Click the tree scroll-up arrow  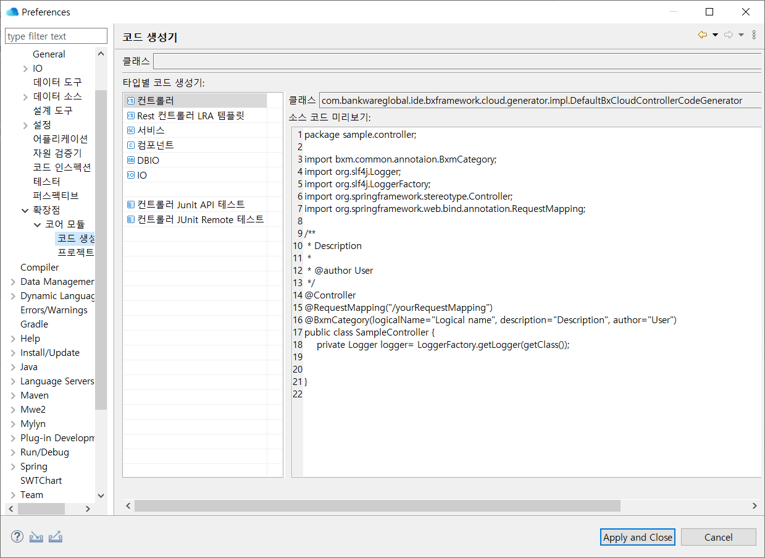tap(101, 54)
